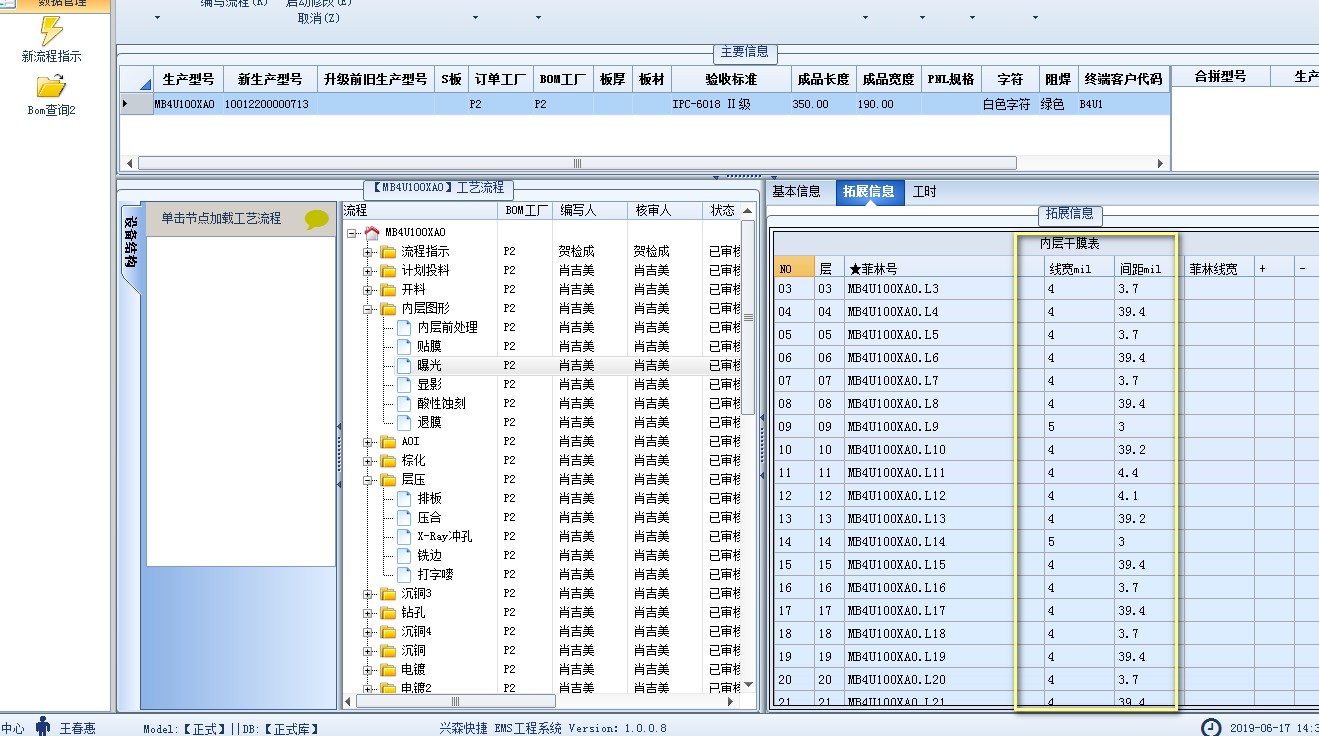Sort by 验收标准 column header

tap(731, 79)
